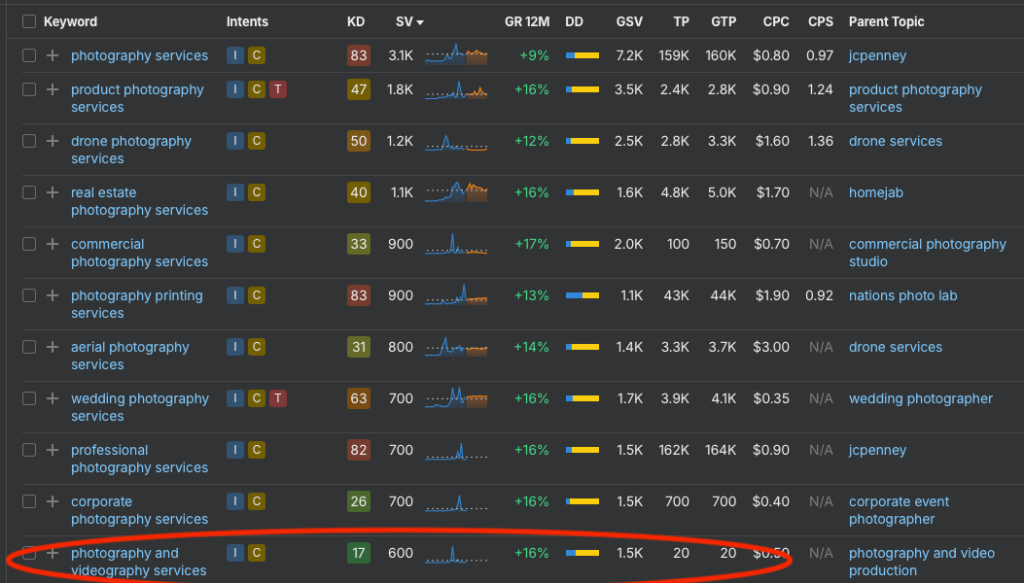Click the Commercial intent badge for wedding photography services
1024x583 pixels.
pyautogui.click(x=257, y=399)
